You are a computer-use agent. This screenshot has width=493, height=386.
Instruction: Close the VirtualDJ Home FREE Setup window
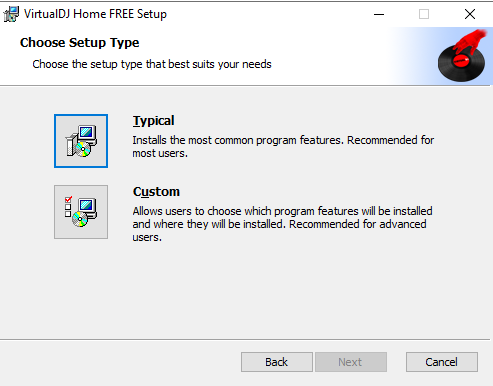pyautogui.click(x=470, y=14)
